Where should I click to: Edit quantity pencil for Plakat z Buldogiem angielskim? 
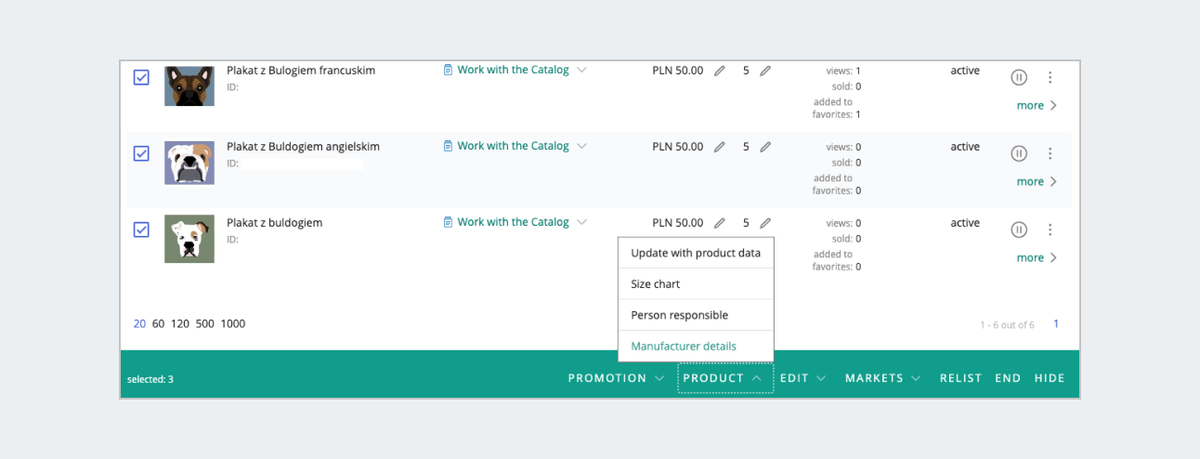(x=765, y=147)
